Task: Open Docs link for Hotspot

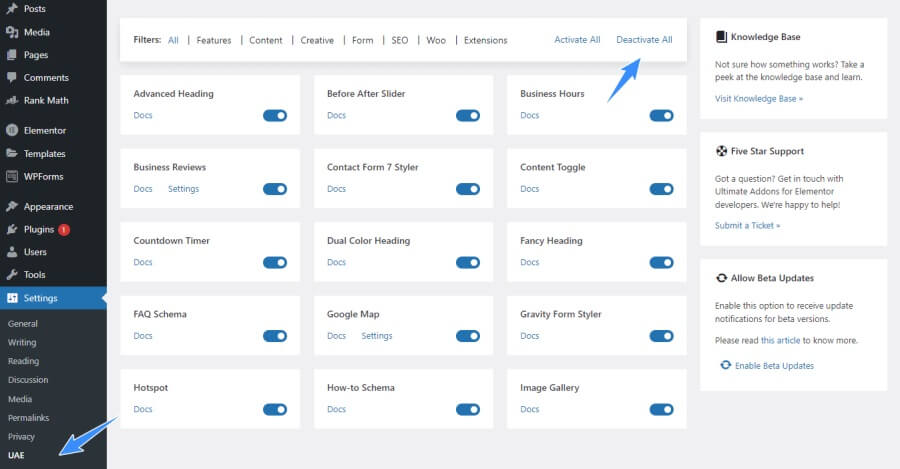Action: 143,409
